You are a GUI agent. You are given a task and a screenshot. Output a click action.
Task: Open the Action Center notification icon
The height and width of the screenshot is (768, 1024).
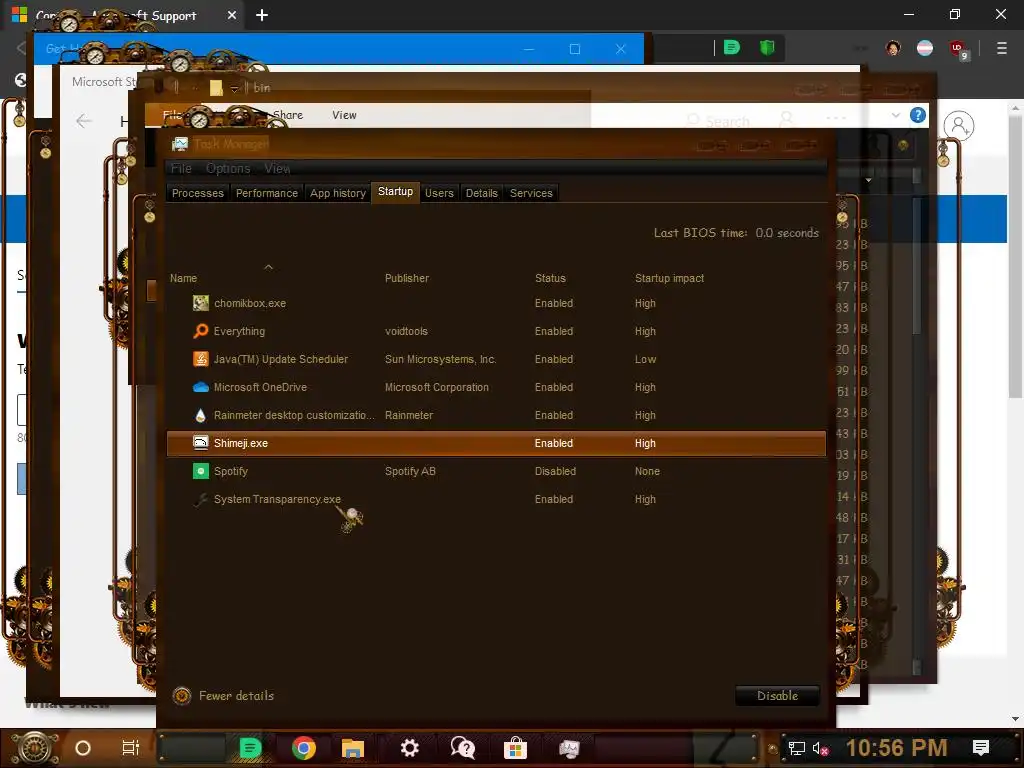980,748
